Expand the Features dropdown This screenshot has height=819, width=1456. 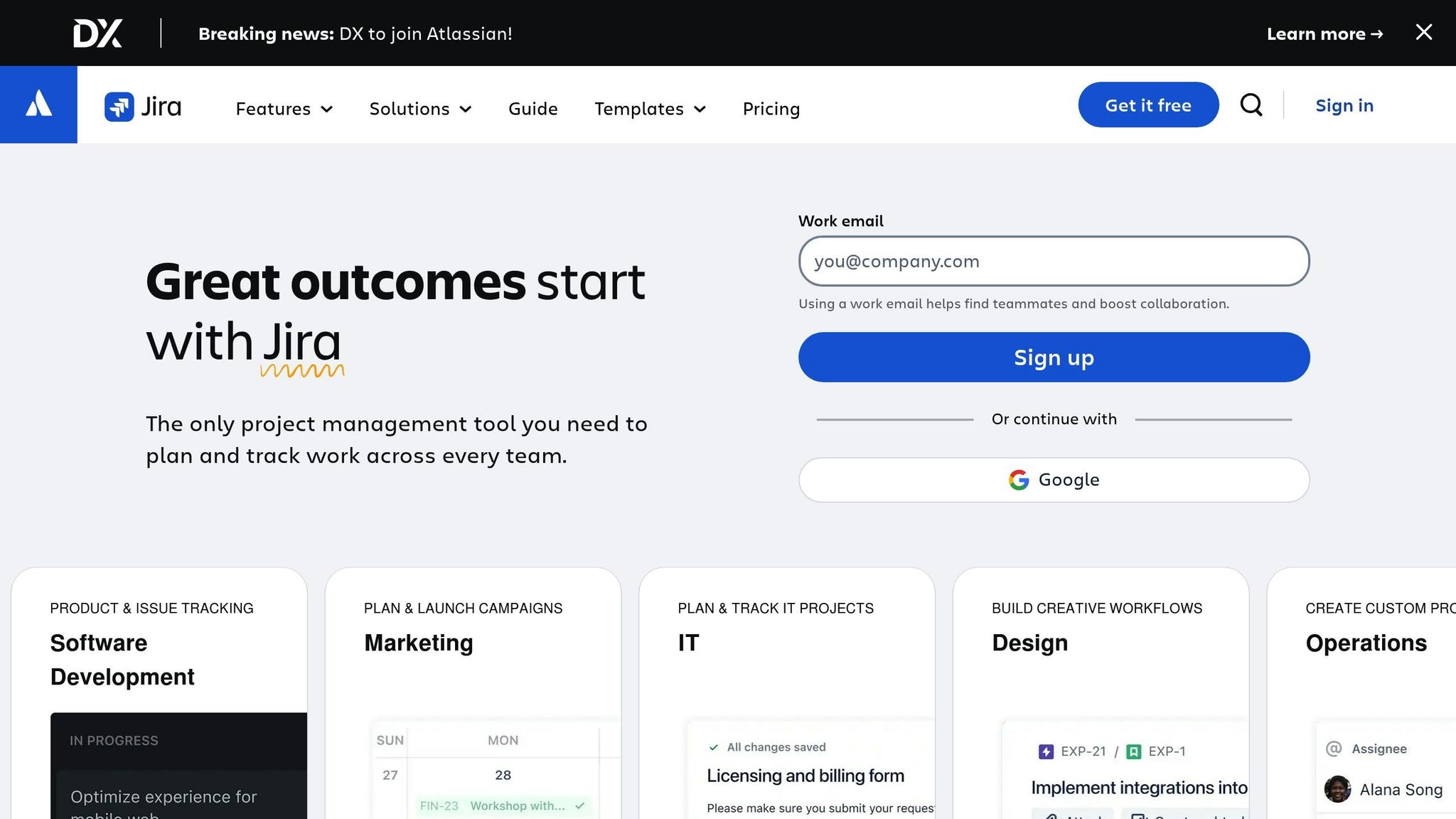(283, 109)
